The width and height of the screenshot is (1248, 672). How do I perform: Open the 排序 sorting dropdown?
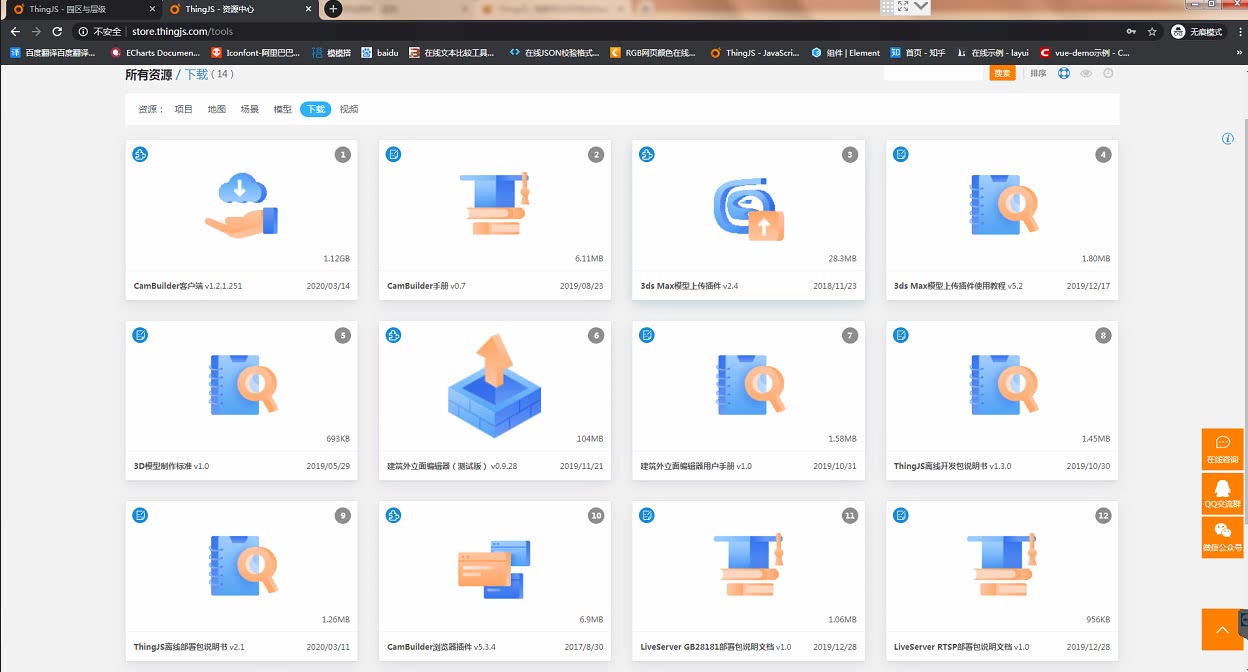[1038, 73]
